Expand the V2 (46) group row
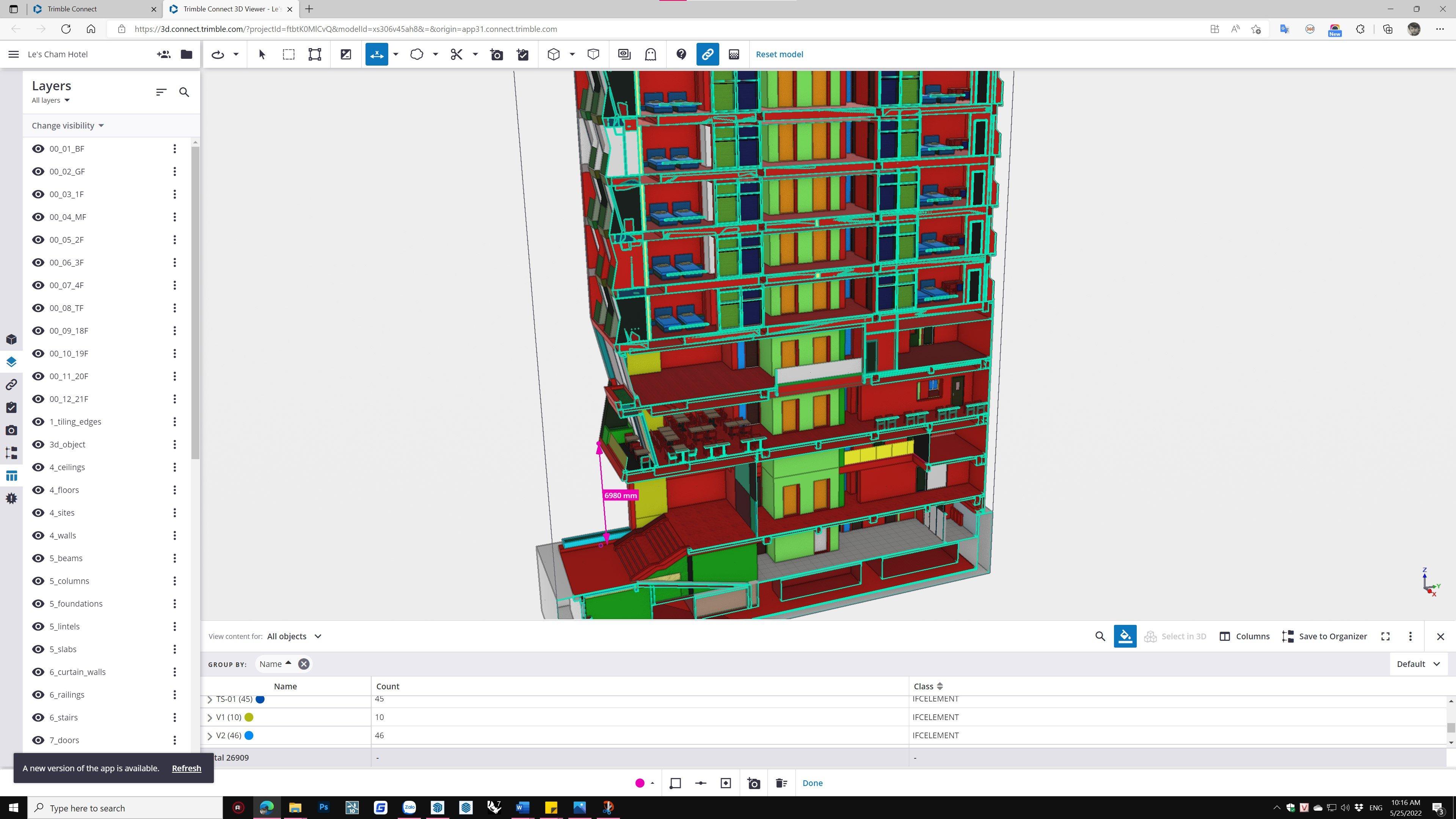This screenshot has height=819, width=1456. (210, 735)
